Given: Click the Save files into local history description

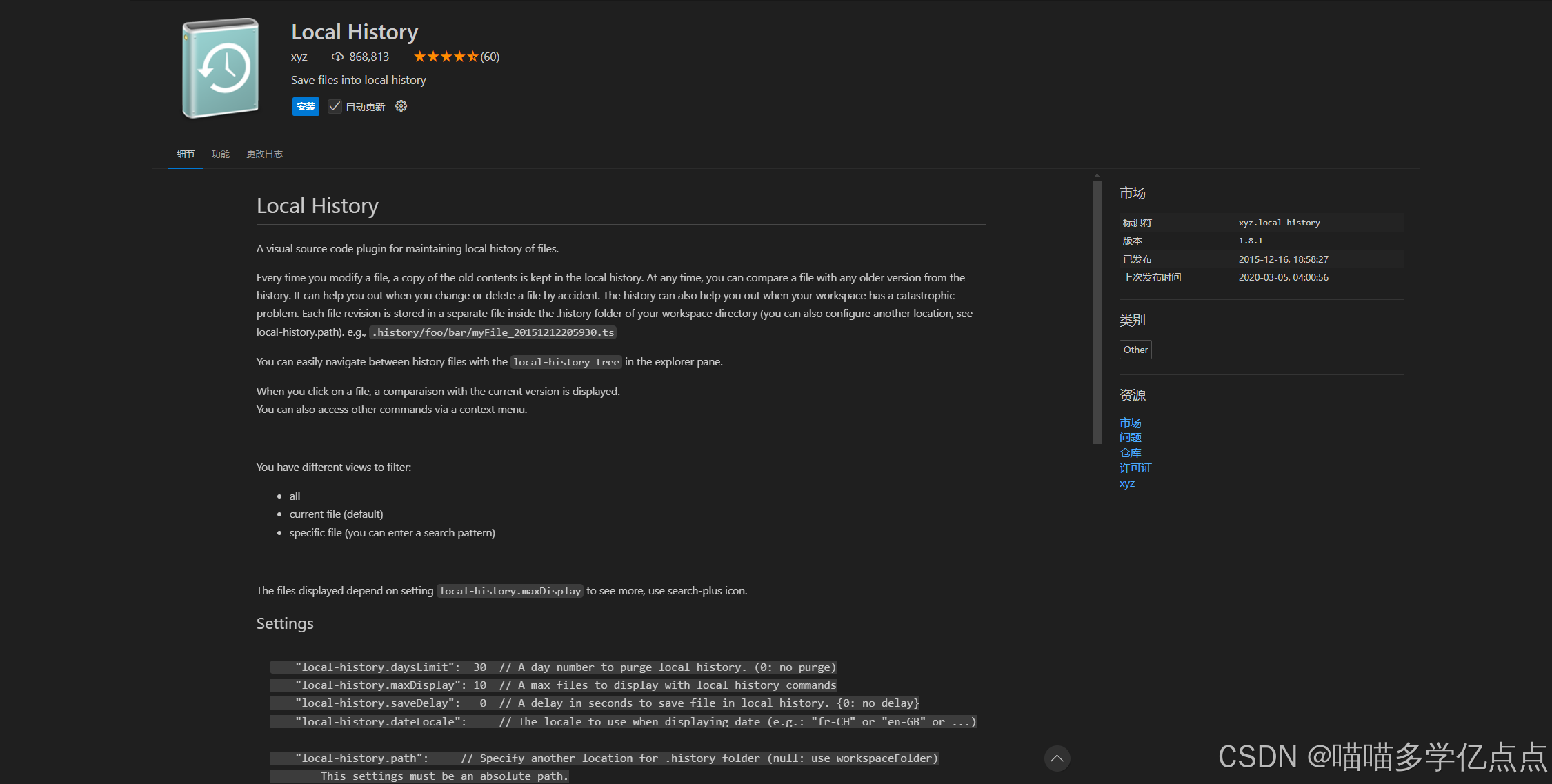Looking at the screenshot, I should [x=358, y=80].
